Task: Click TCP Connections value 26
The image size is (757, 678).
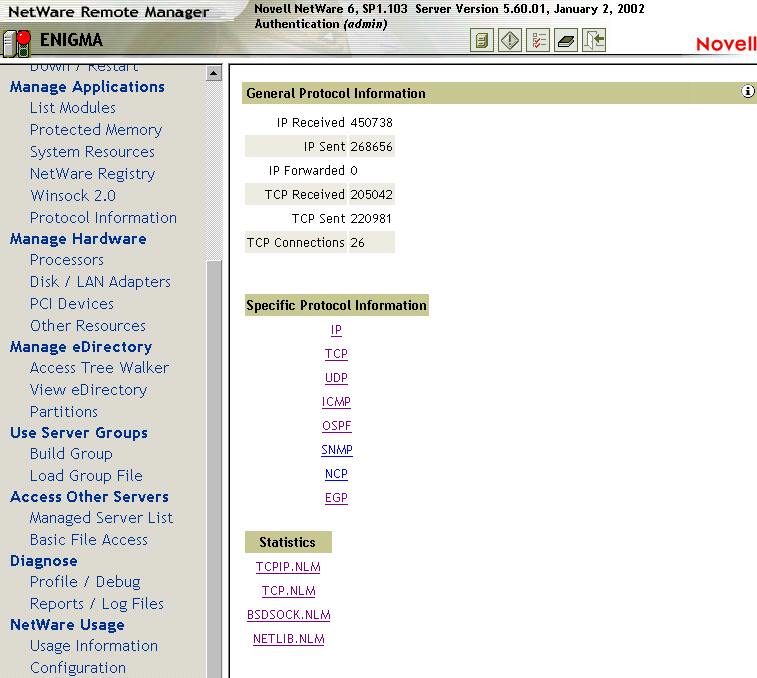Action: pos(357,243)
